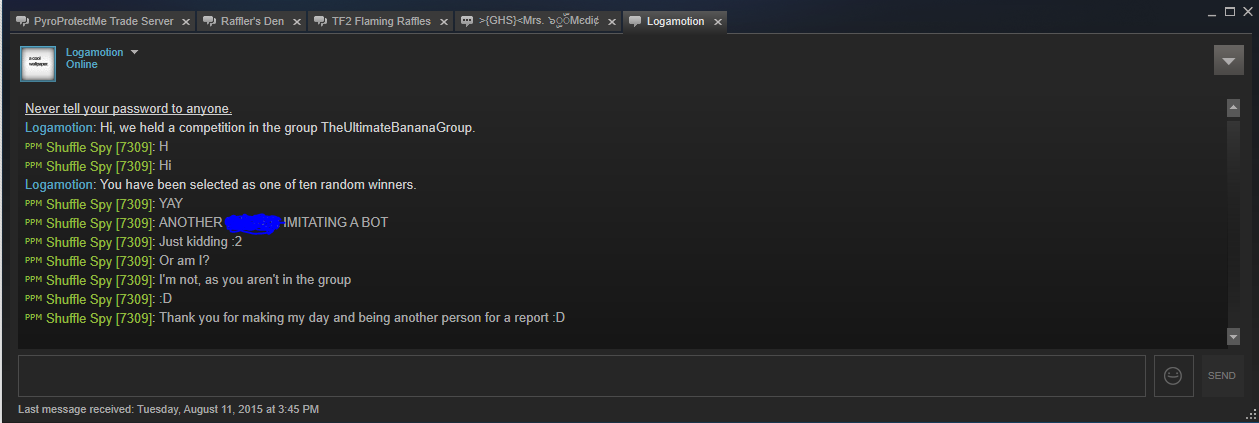Focus the message text input box
The width and height of the screenshot is (1259, 423).
click(582, 375)
